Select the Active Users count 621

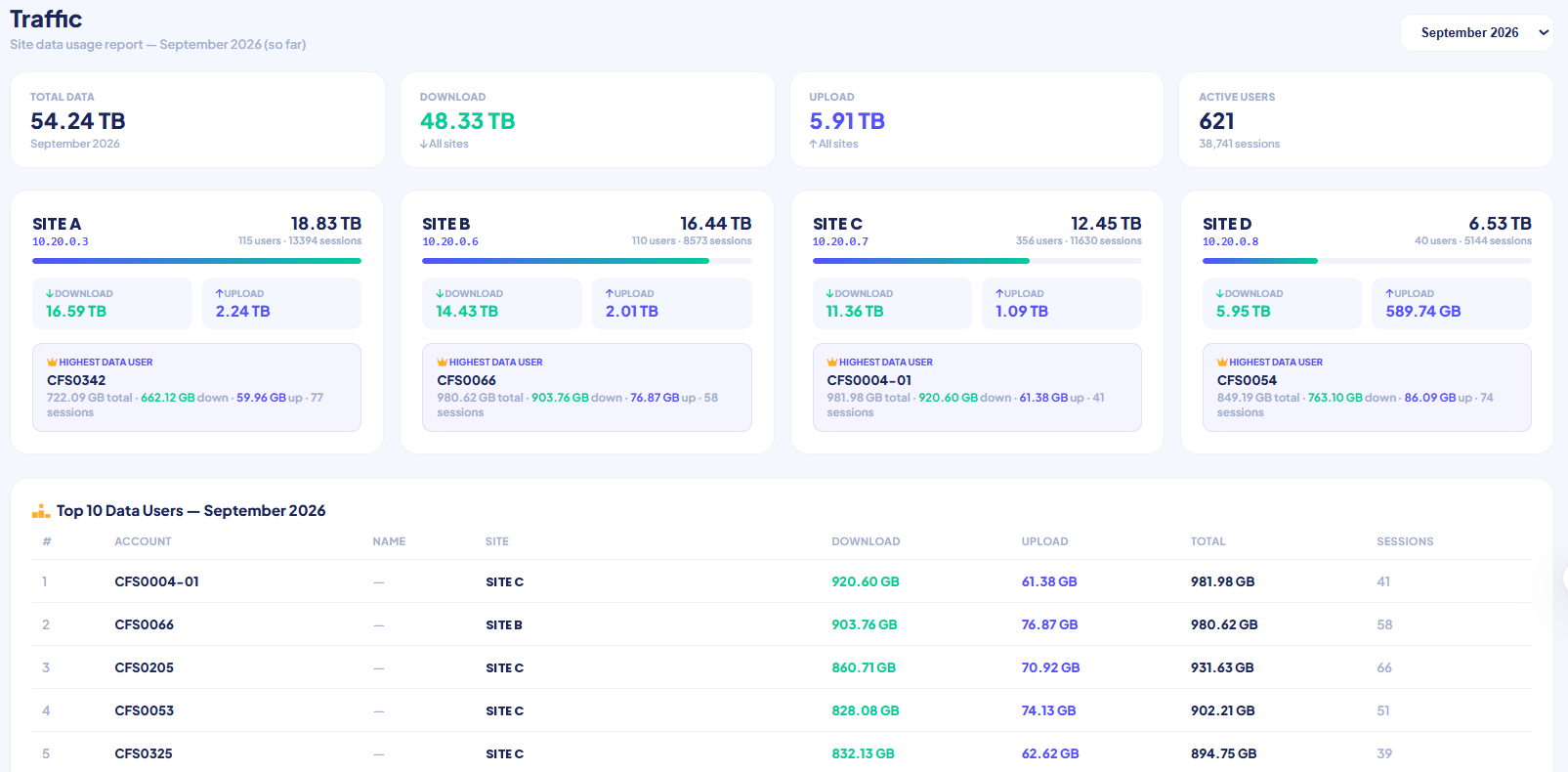(1217, 121)
